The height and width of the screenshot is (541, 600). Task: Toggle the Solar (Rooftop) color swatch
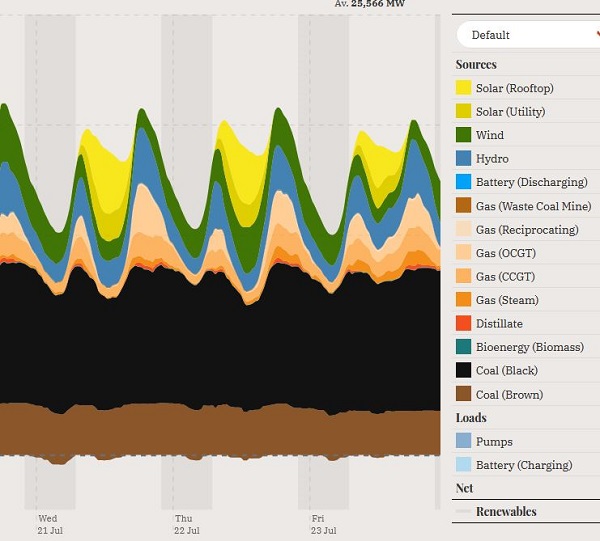[463, 88]
